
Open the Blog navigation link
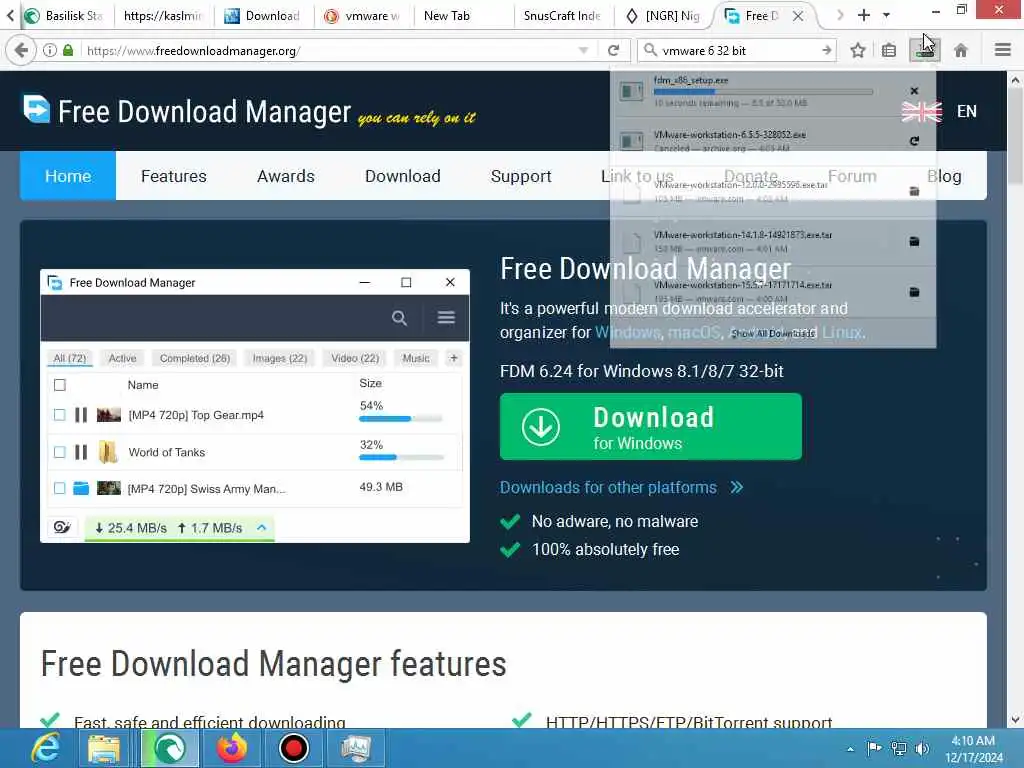(x=944, y=176)
